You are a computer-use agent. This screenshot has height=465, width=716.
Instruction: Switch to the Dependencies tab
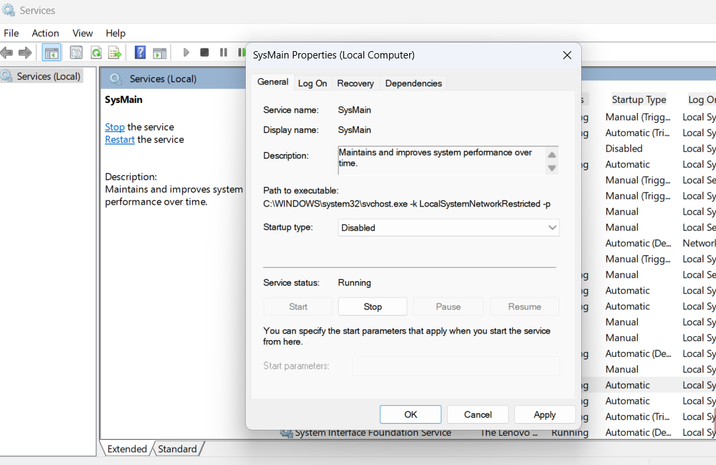pos(413,84)
